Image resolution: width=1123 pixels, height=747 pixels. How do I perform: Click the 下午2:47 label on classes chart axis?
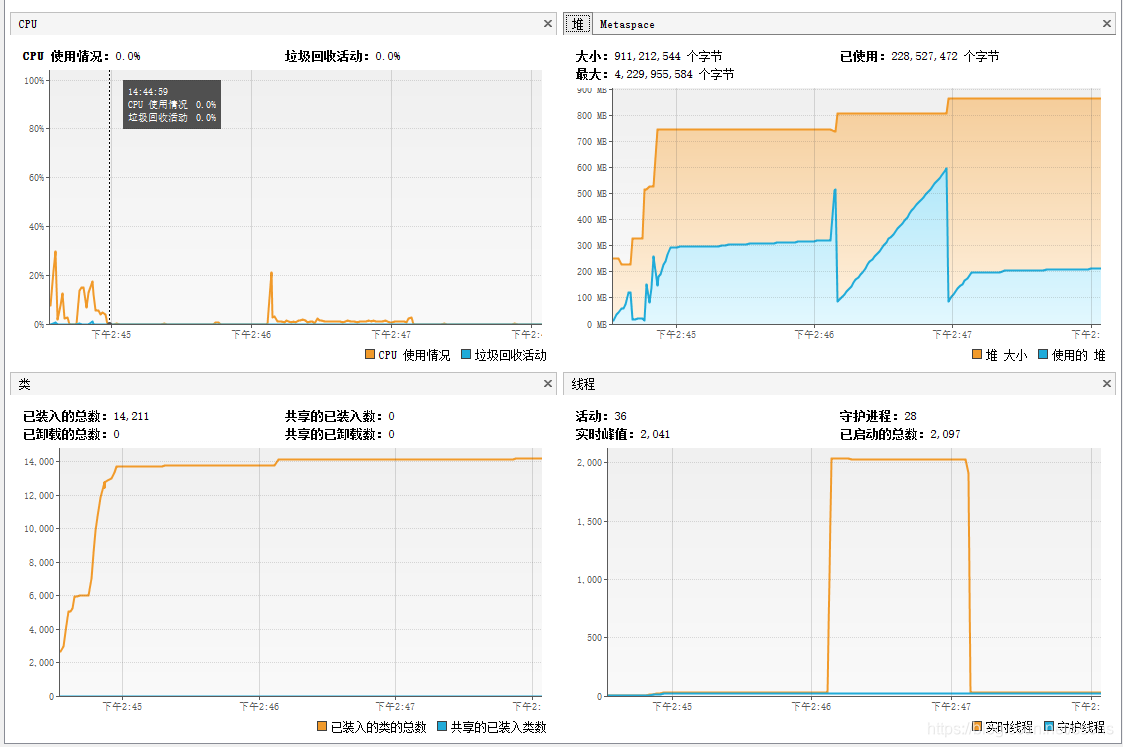point(395,706)
